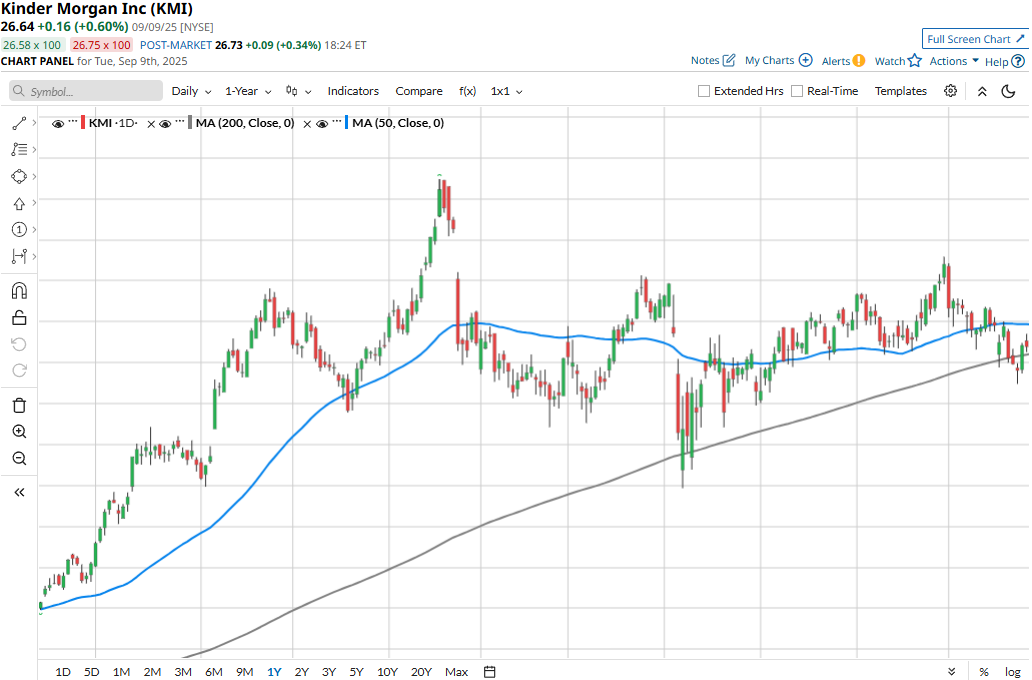
Task: Expand the Actions dropdown
Action: (x=954, y=61)
